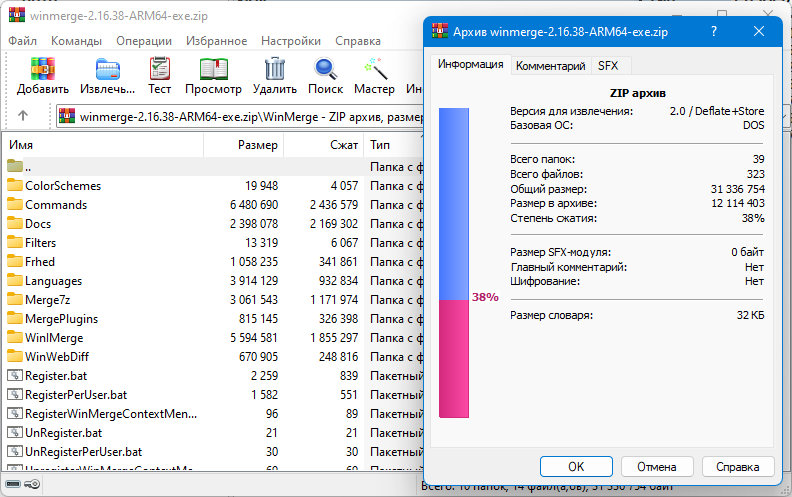Screen dimensions: 792x497
Task: Click the Удалить trash icon
Action: point(275,69)
